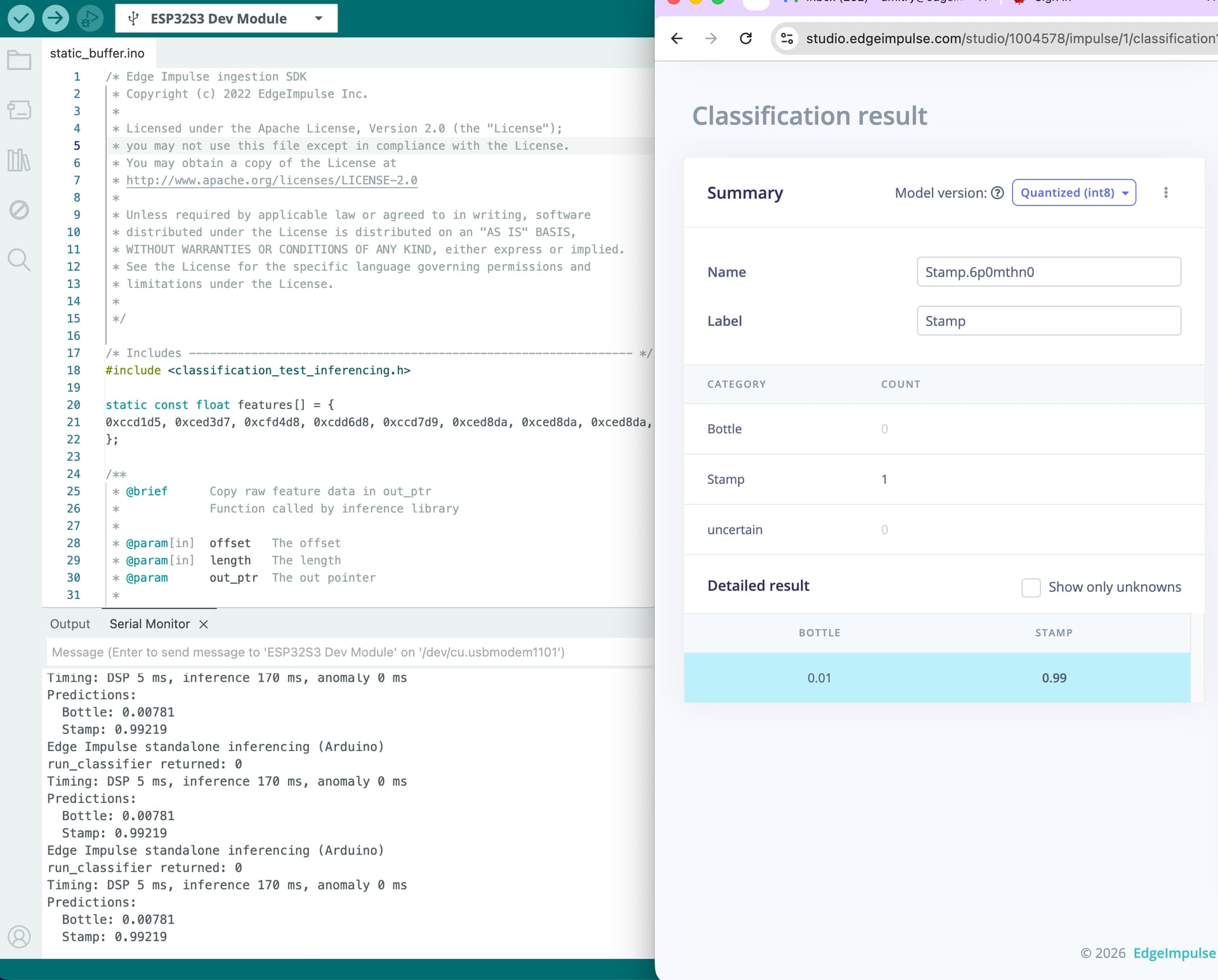Click the Upload arrow button
Image resolution: width=1218 pixels, height=980 pixels.
[55, 18]
